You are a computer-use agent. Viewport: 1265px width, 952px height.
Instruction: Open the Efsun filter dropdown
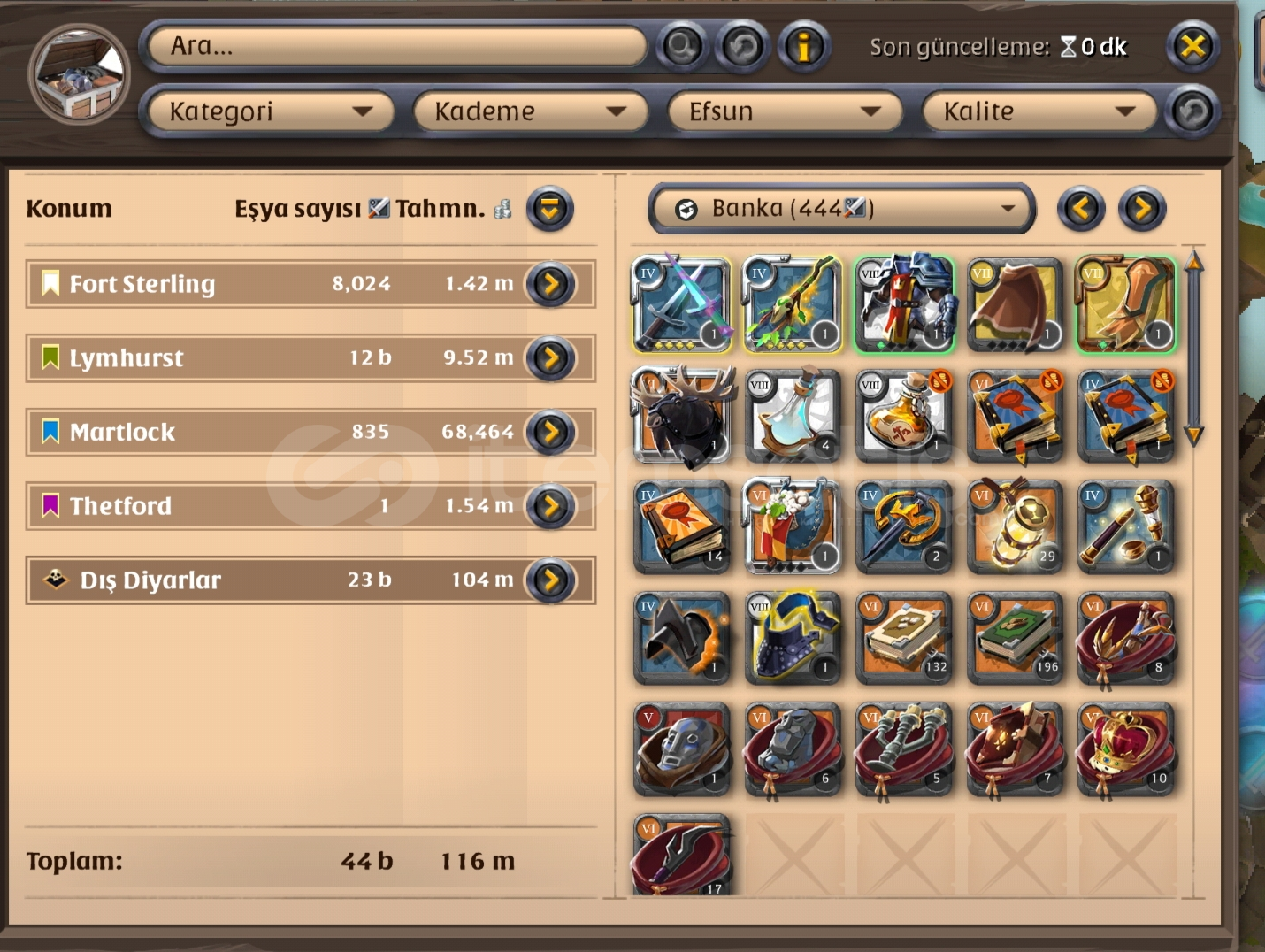point(785,111)
